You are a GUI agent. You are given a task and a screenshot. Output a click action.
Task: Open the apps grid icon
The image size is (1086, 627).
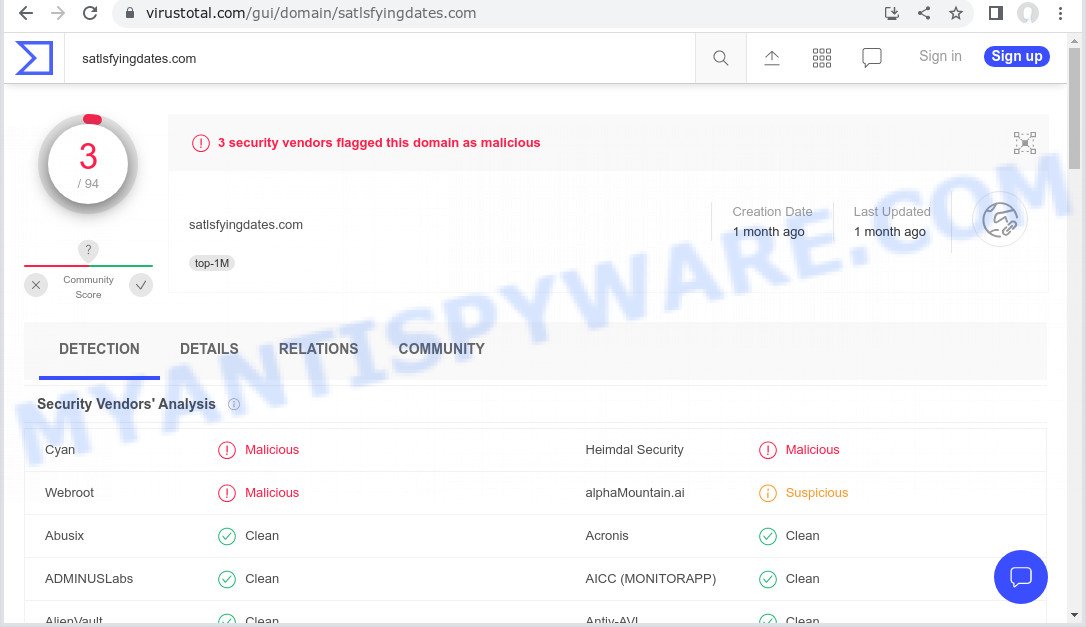(x=821, y=58)
